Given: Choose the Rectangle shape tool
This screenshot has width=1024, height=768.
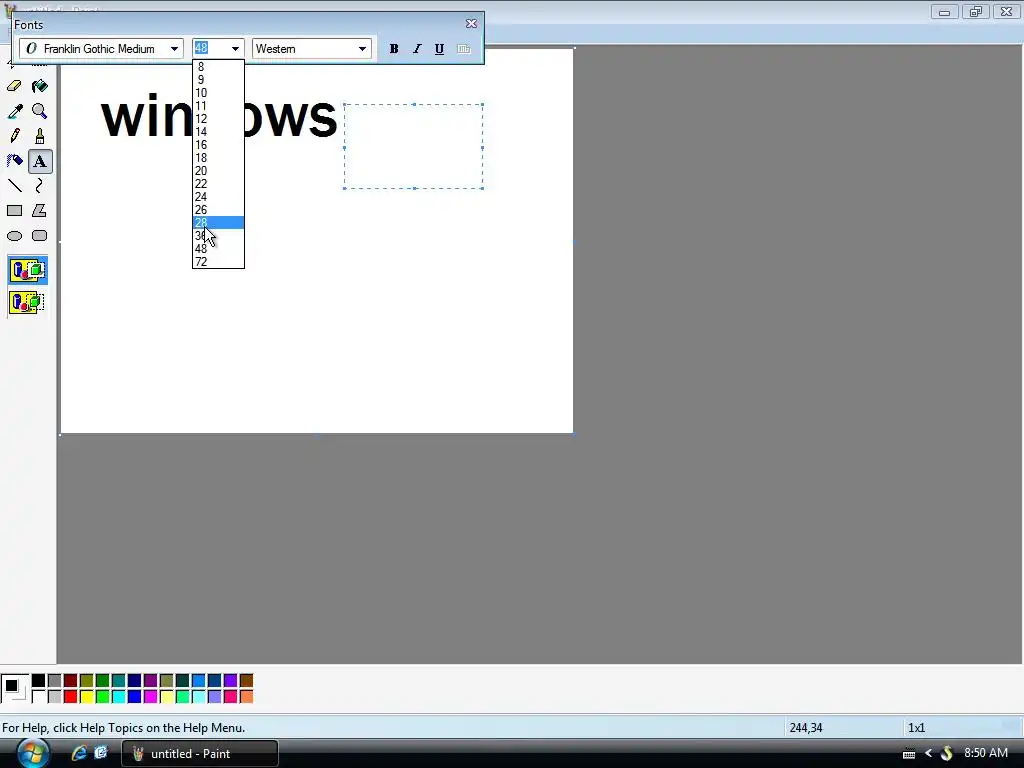Looking at the screenshot, I should pos(14,211).
